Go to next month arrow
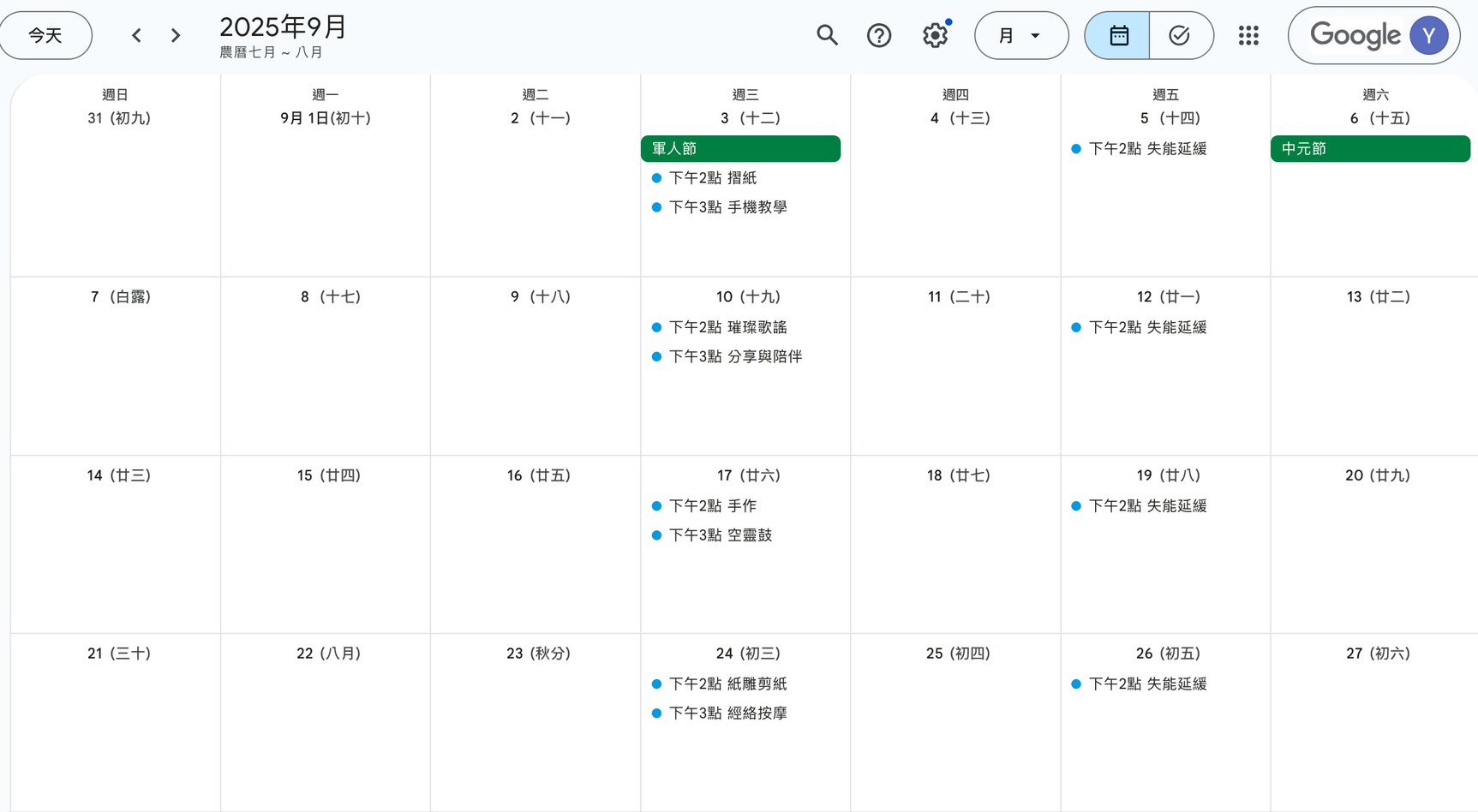This screenshot has height=812, width=1478. 176,35
